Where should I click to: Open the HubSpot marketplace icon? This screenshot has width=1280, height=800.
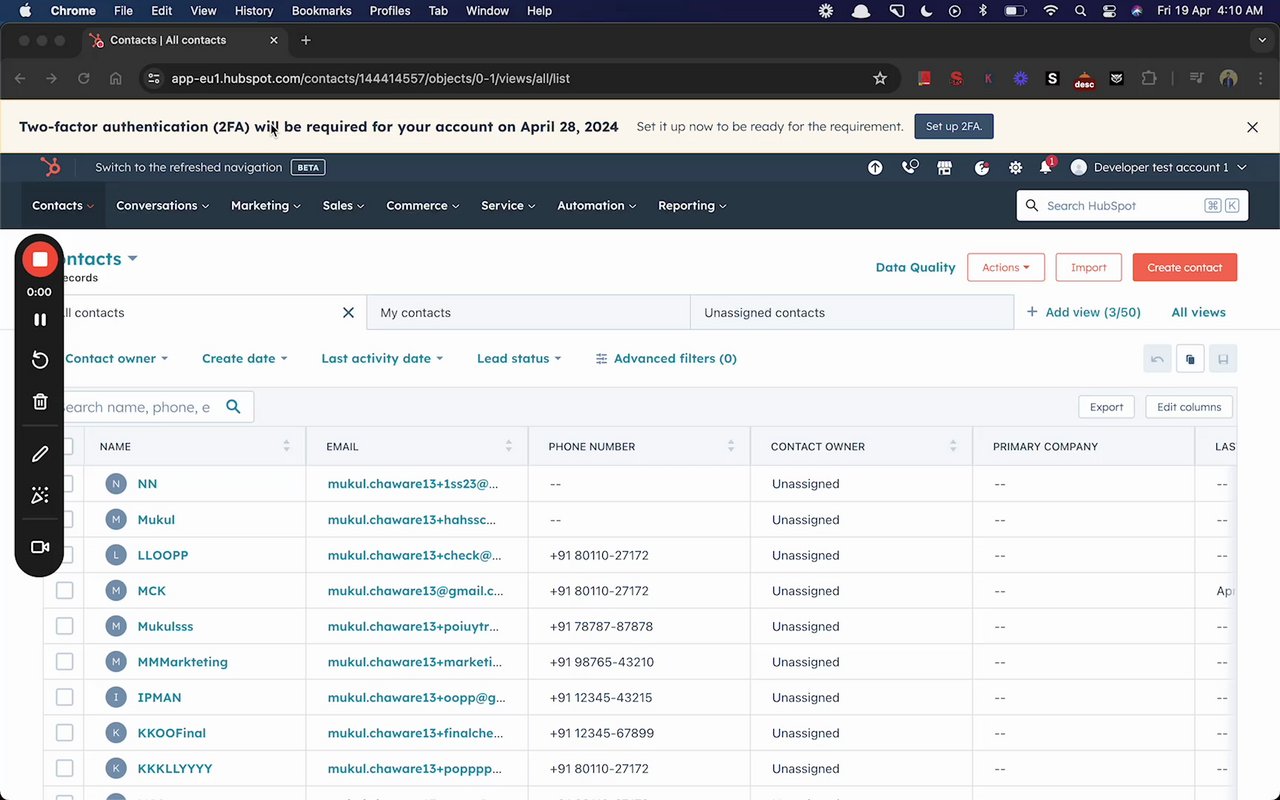[944, 168]
